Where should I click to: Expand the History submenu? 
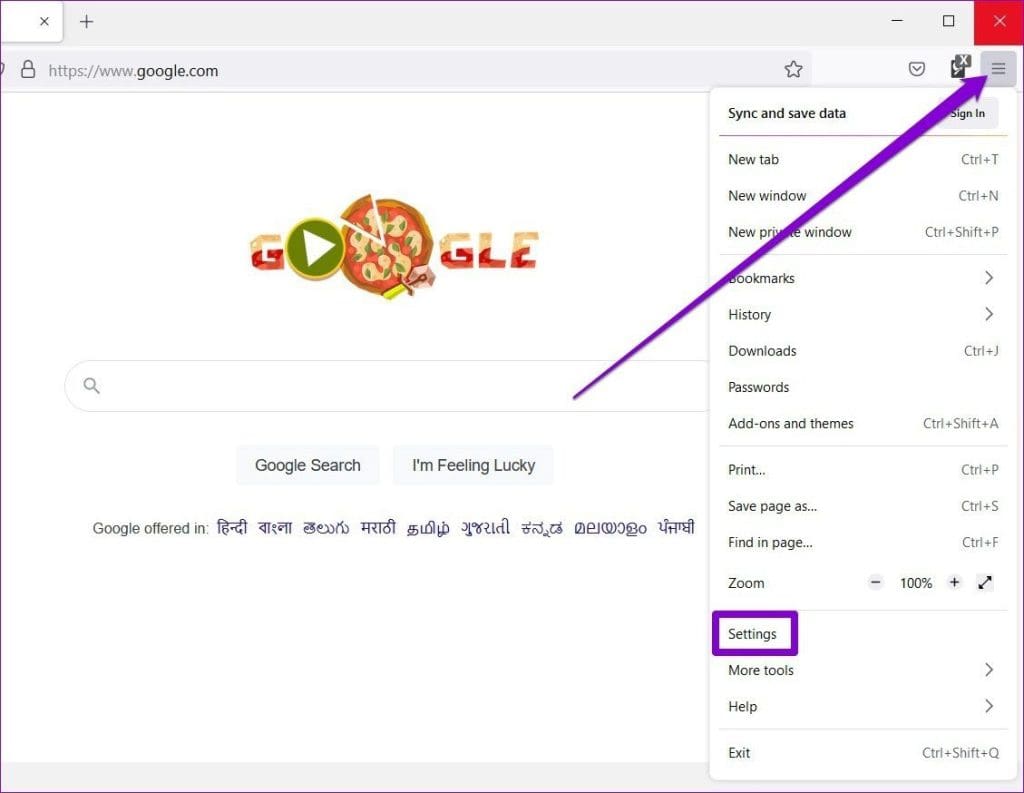(x=988, y=314)
